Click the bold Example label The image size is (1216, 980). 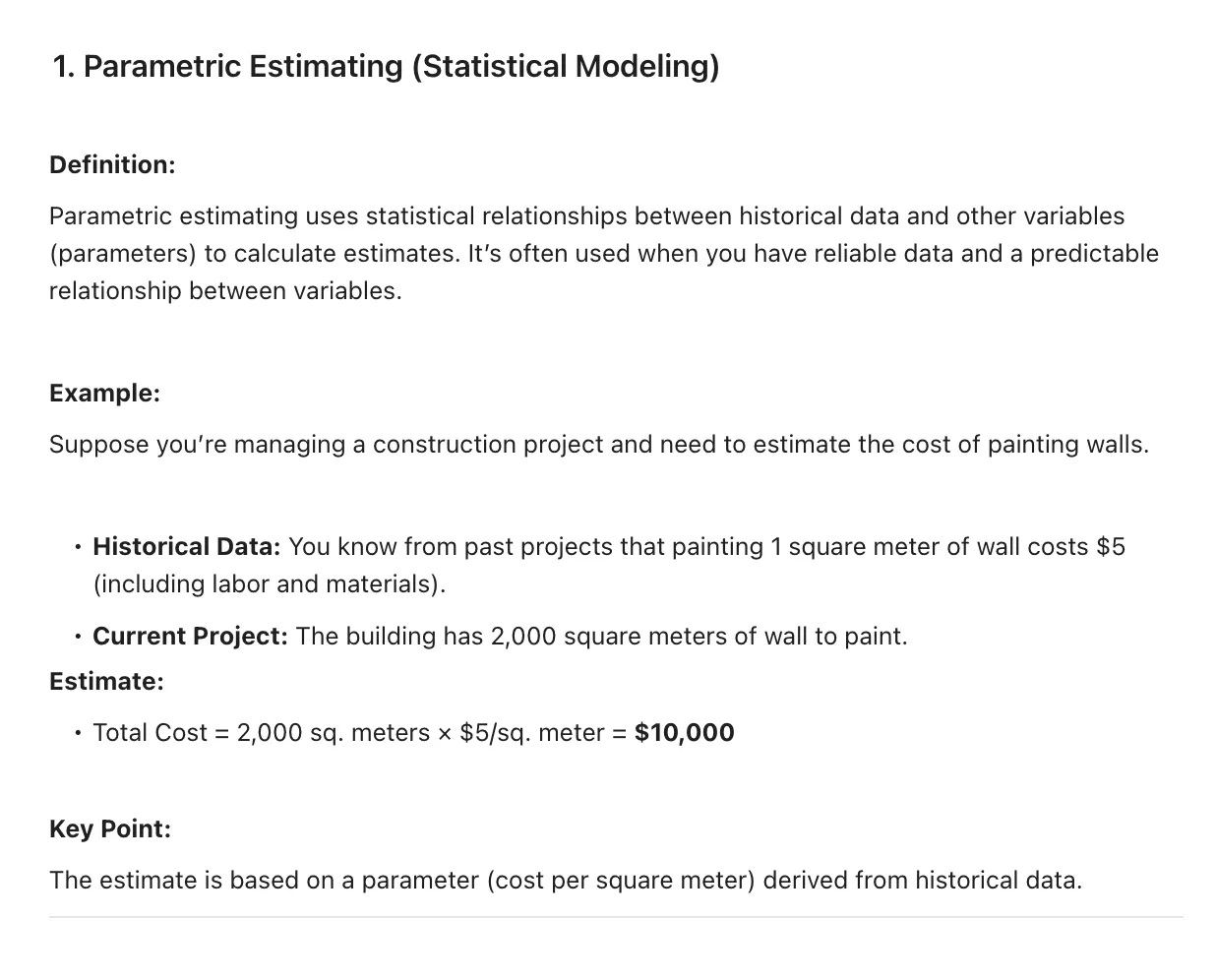[104, 393]
